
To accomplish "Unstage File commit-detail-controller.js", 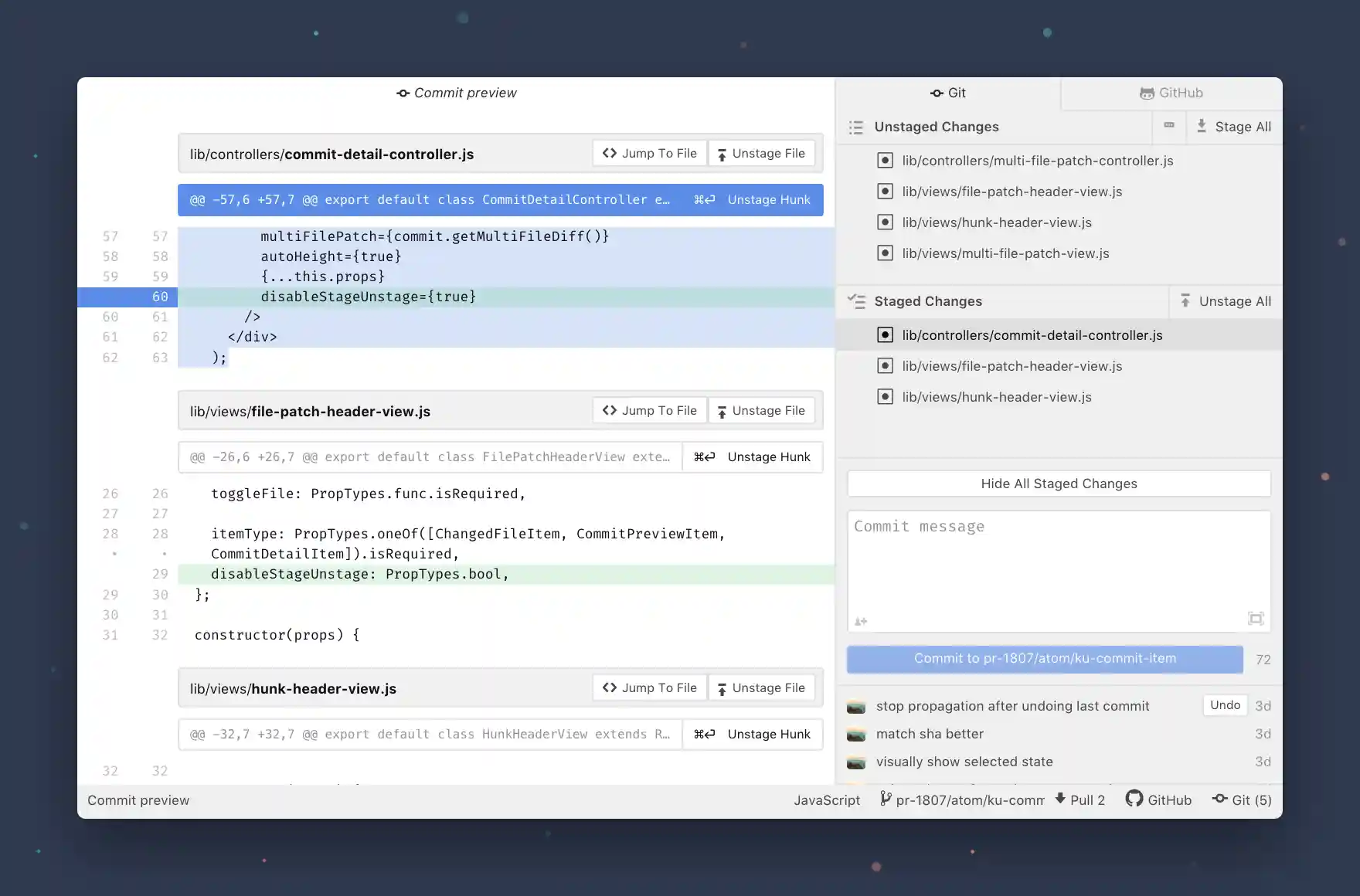I will (761, 153).
